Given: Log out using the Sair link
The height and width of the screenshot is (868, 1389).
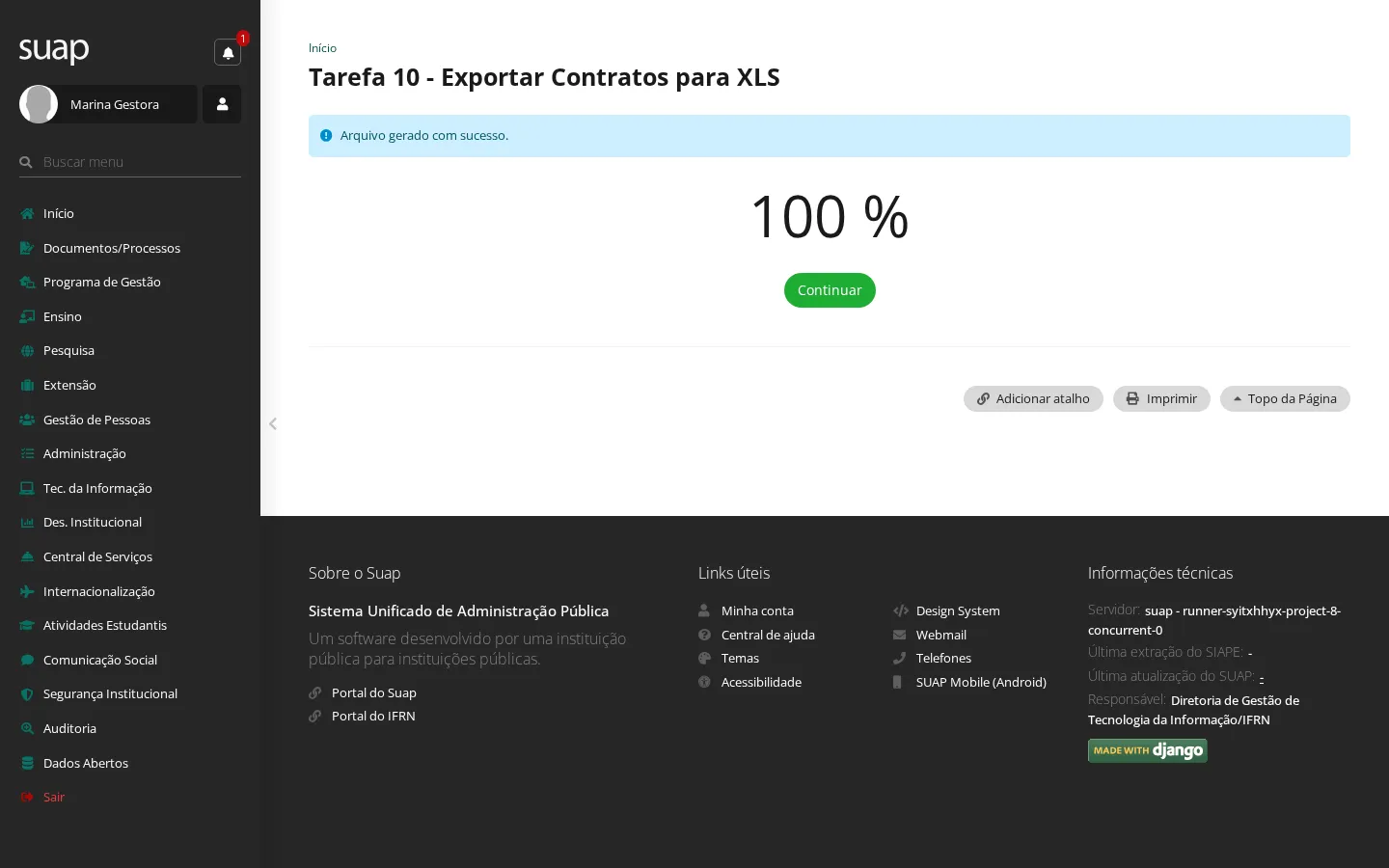Looking at the screenshot, I should 54,798.
